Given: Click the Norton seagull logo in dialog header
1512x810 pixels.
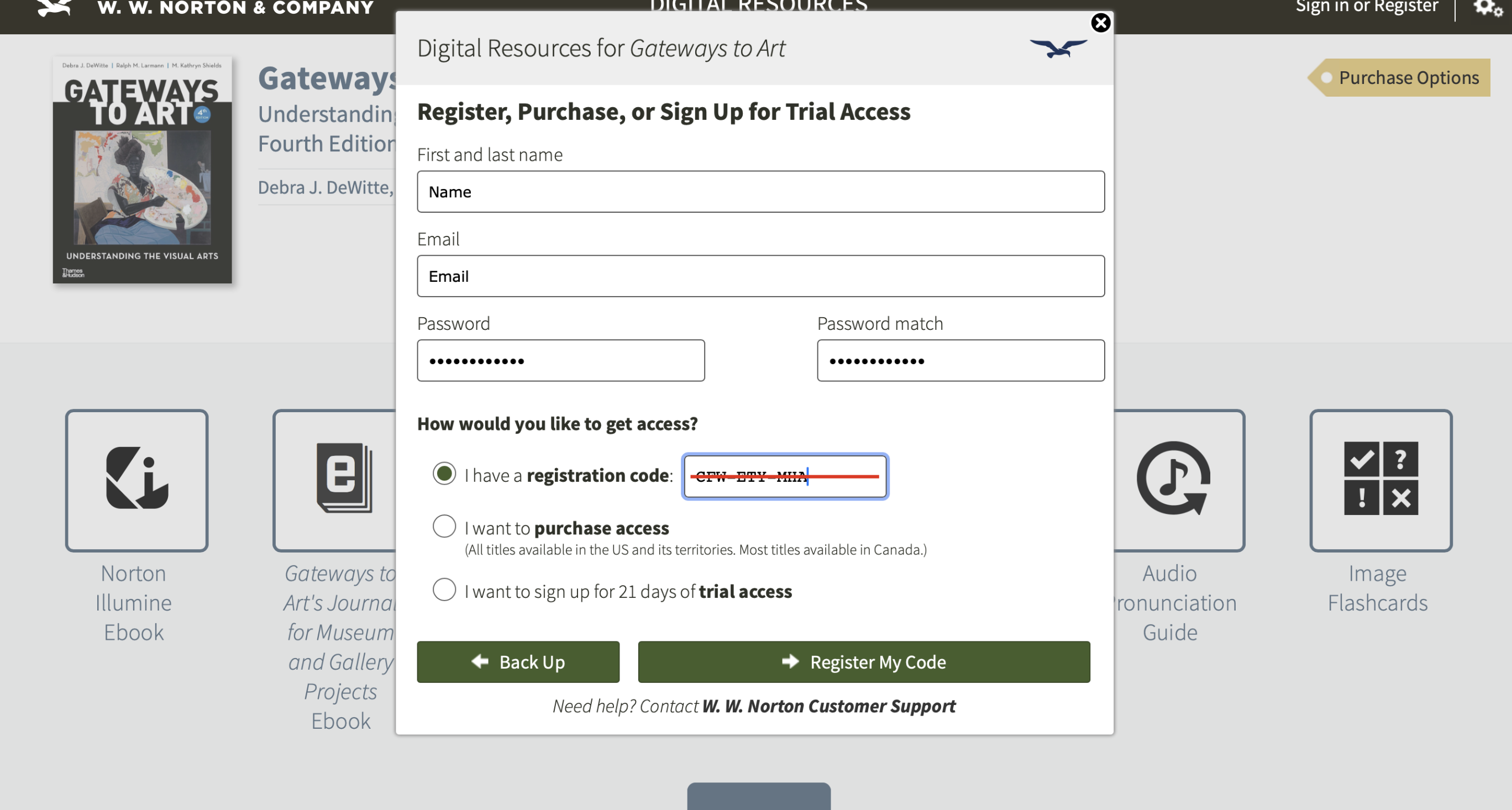Looking at the screenshot, I should click(1058, 48).
